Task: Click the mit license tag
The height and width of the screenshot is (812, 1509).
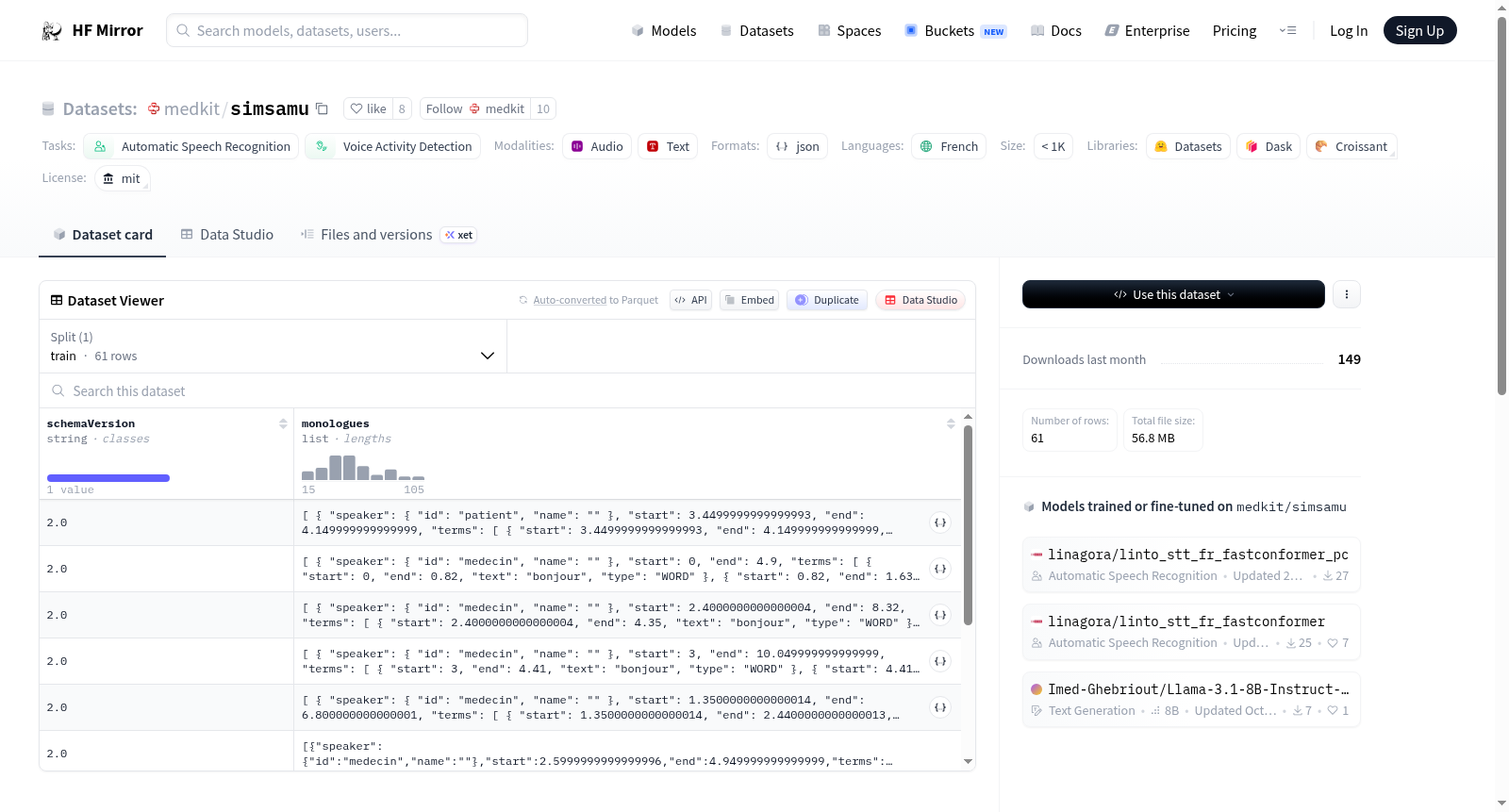Action: [123, 178]
